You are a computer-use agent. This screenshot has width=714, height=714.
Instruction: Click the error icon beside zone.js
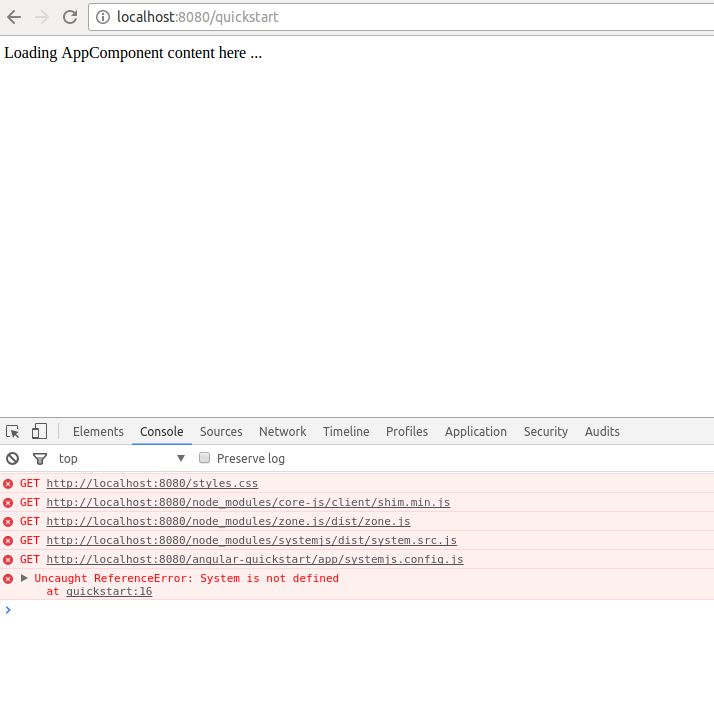pos(8,522)
